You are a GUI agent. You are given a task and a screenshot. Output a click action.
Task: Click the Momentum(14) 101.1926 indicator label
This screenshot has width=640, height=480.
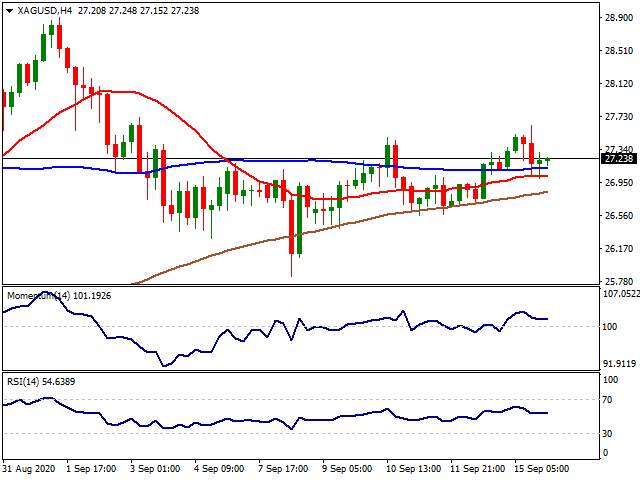pos(59,296)
